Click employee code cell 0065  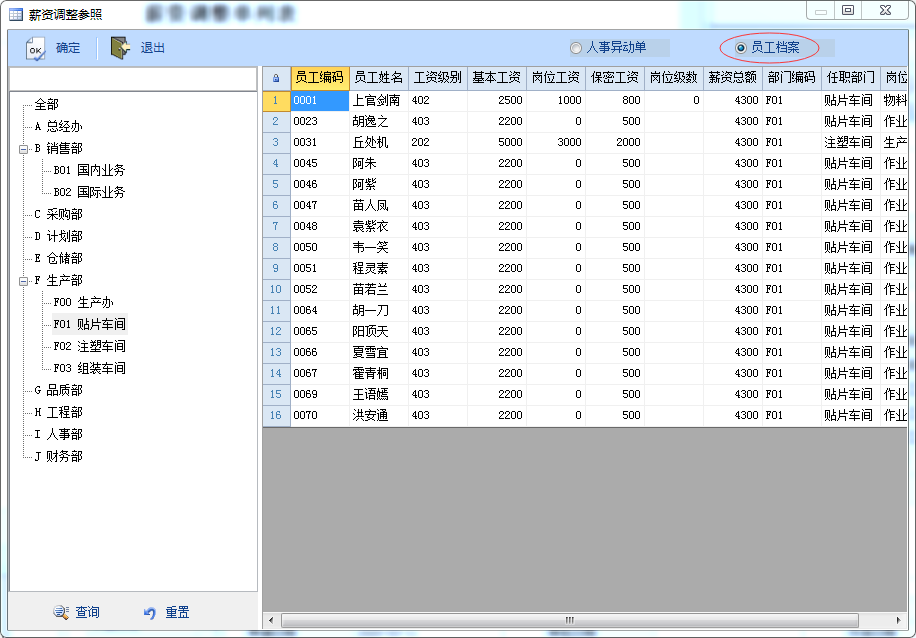(320, 332)
